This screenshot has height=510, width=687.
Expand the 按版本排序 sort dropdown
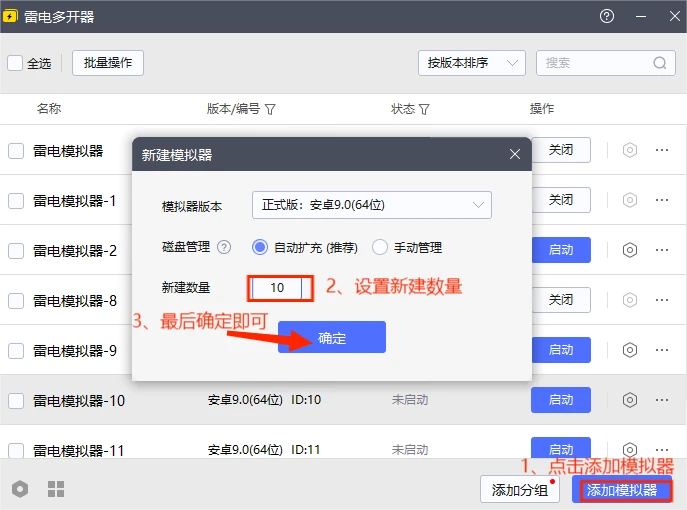pyautogui.click(x=472, y=63)
